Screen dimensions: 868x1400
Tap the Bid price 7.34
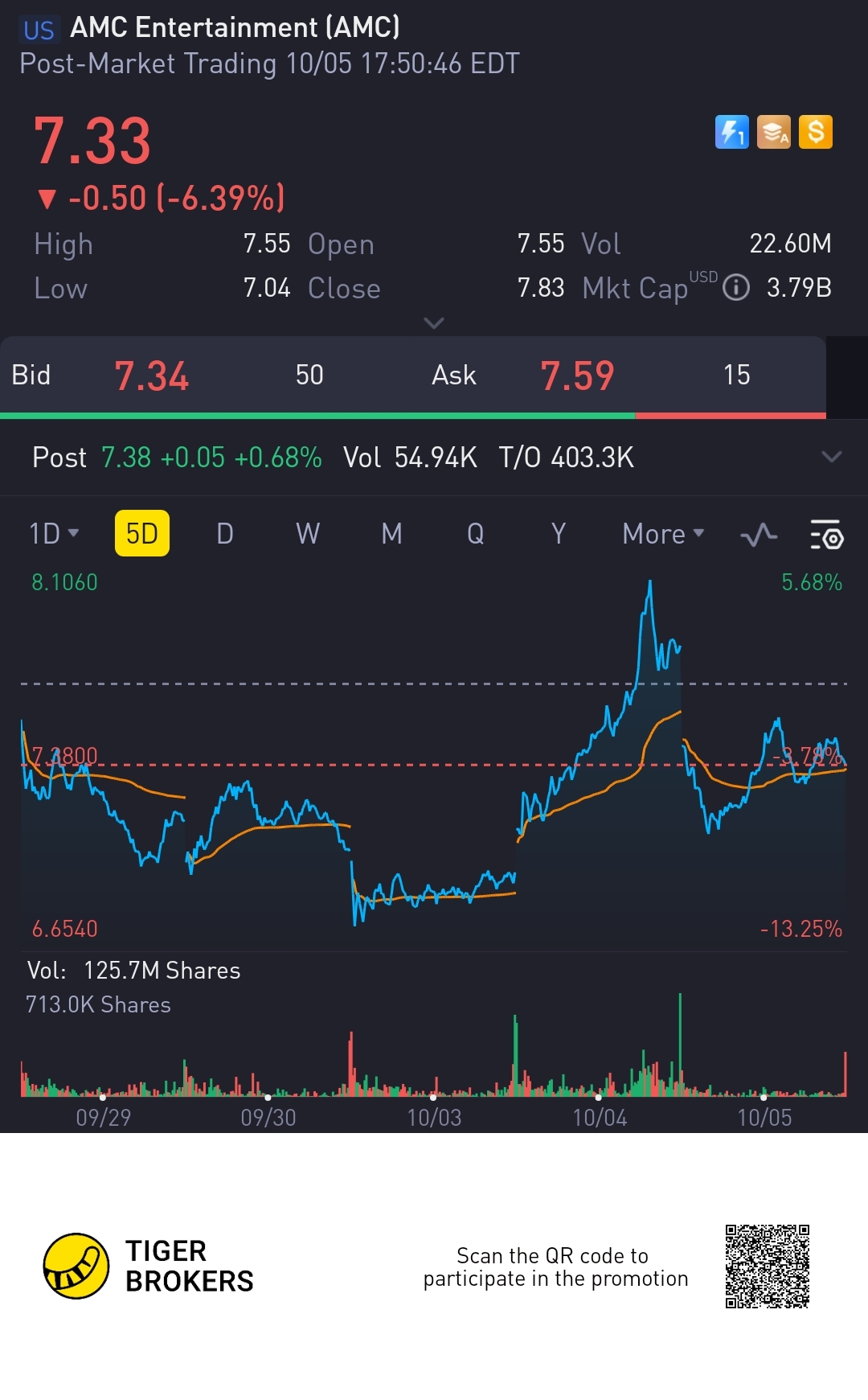tap(151, 376)
